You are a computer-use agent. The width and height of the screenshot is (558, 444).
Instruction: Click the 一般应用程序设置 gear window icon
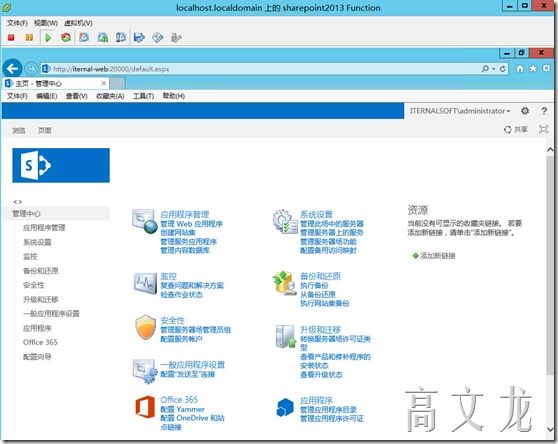point(145,371)
